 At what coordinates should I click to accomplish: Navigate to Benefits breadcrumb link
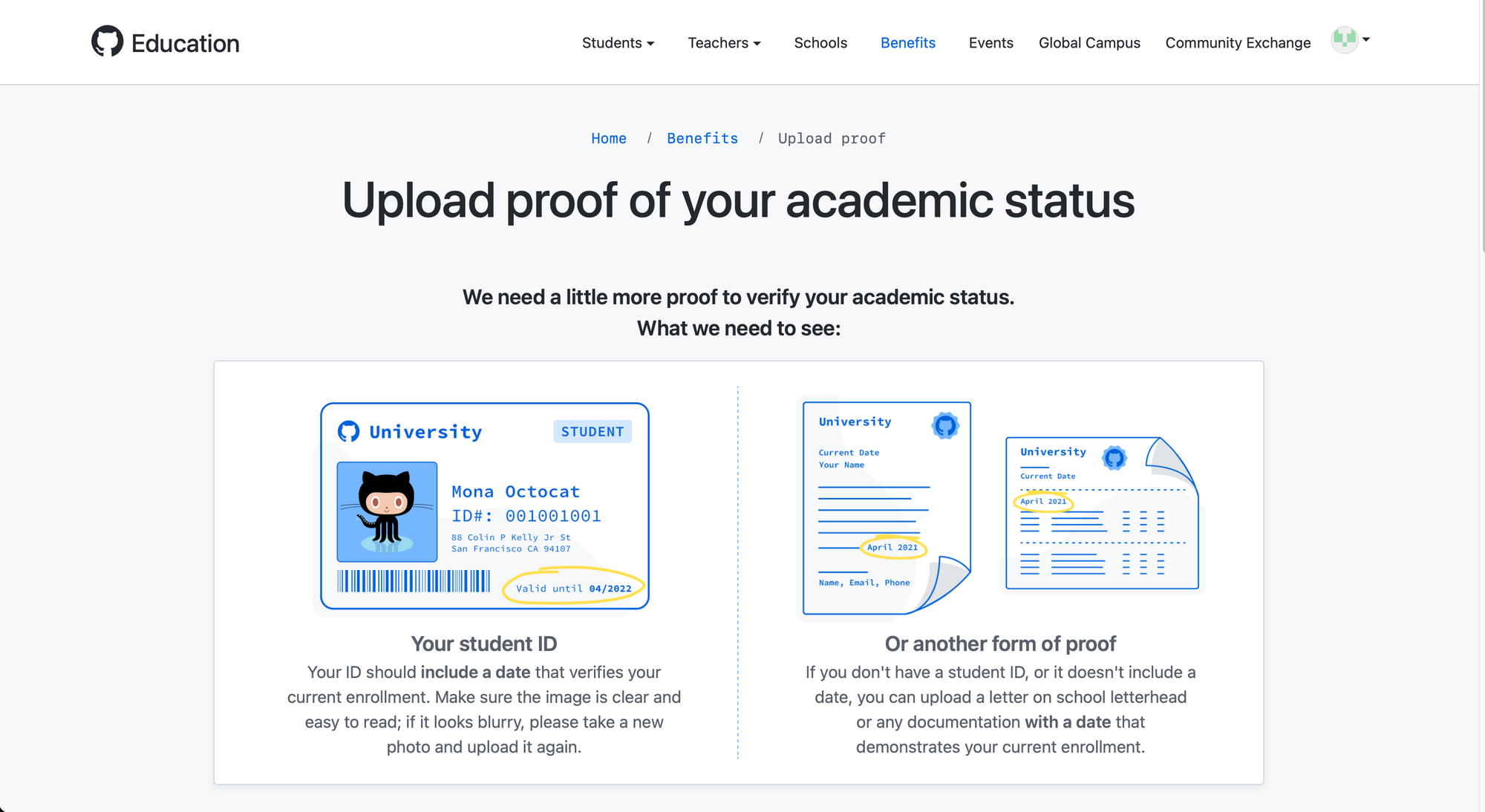(702, 139)
